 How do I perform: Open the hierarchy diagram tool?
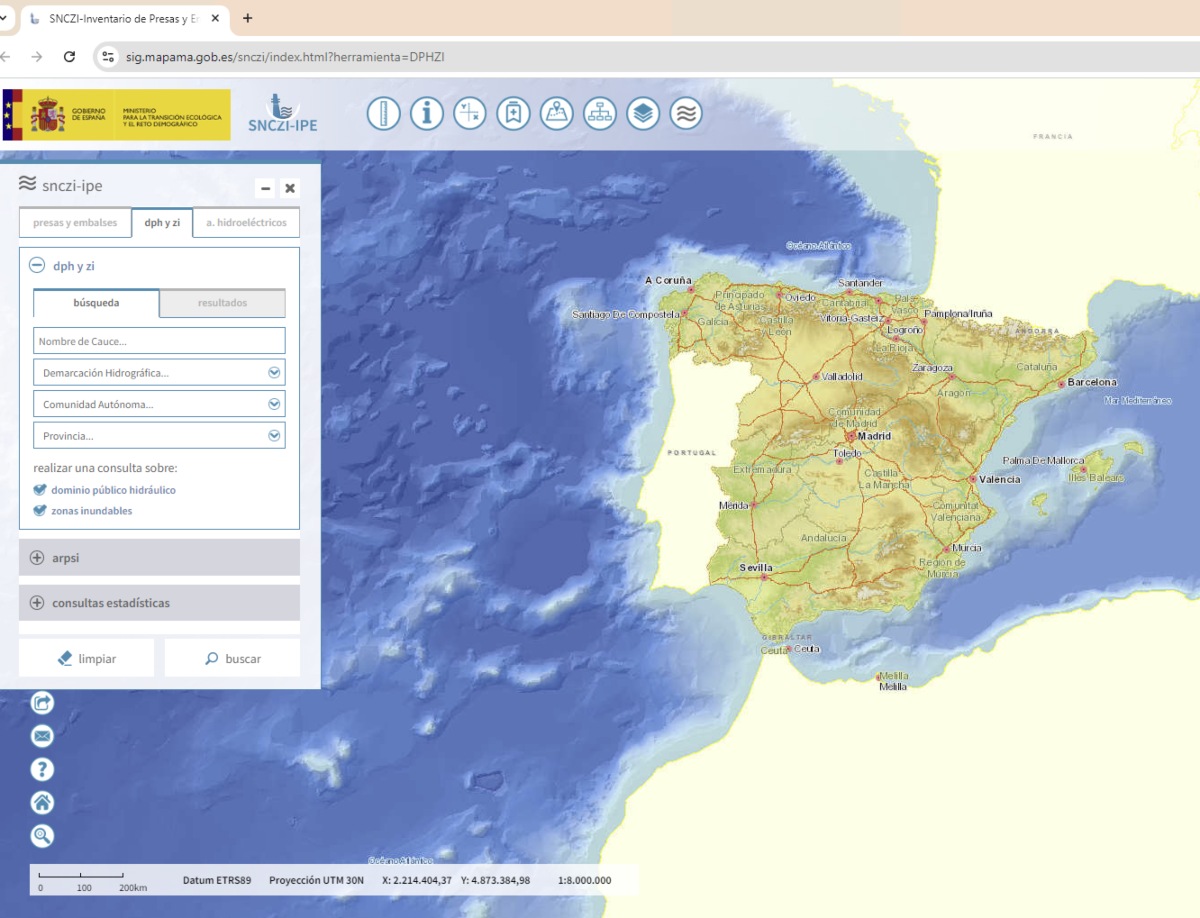[x=600, y=114]
